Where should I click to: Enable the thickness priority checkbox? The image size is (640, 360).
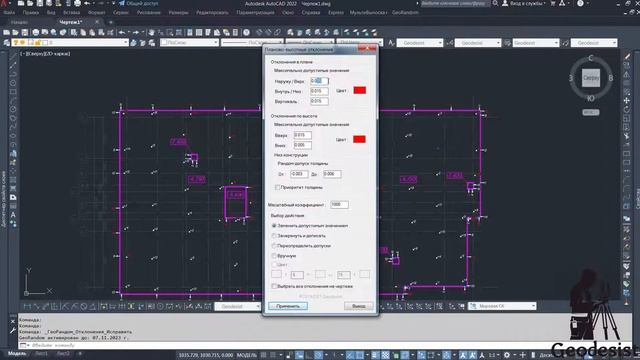coord(277,187)
